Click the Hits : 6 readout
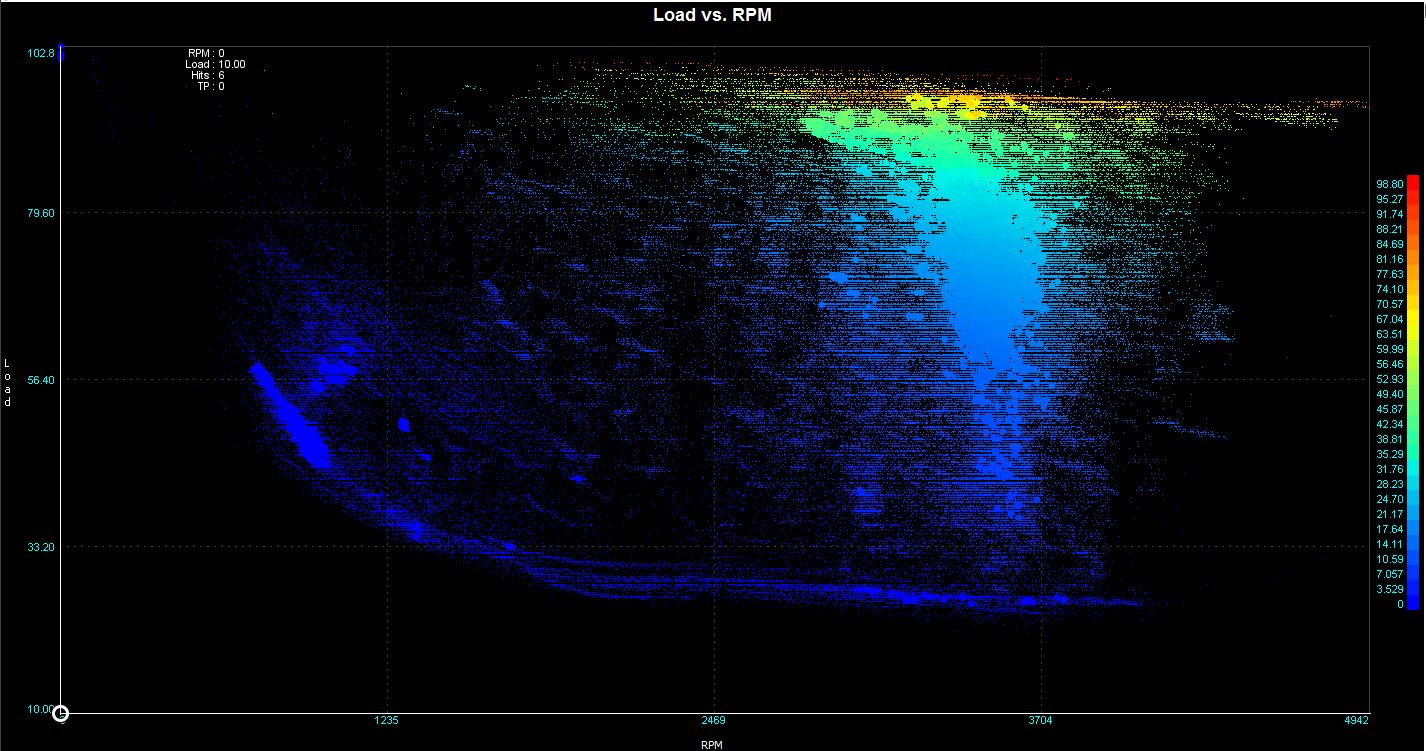The image size is (1426, 751). click(207, 75)
